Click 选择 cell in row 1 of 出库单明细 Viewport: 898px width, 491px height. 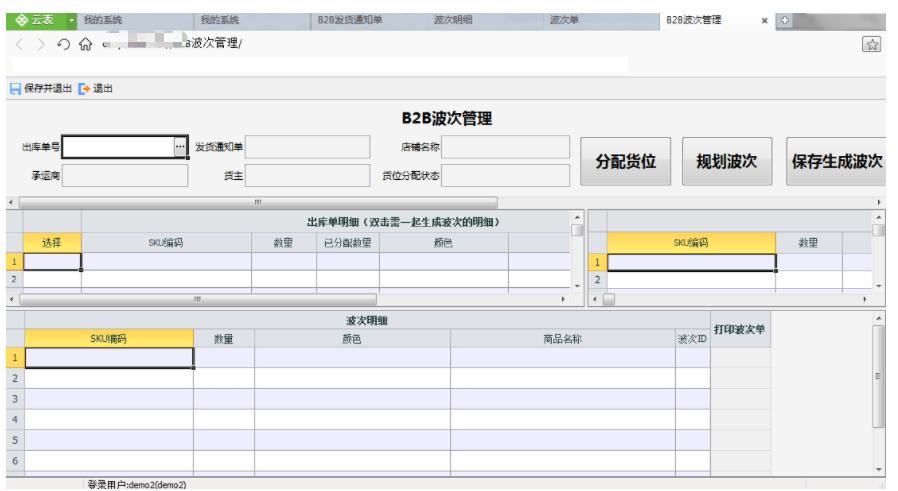52,261
